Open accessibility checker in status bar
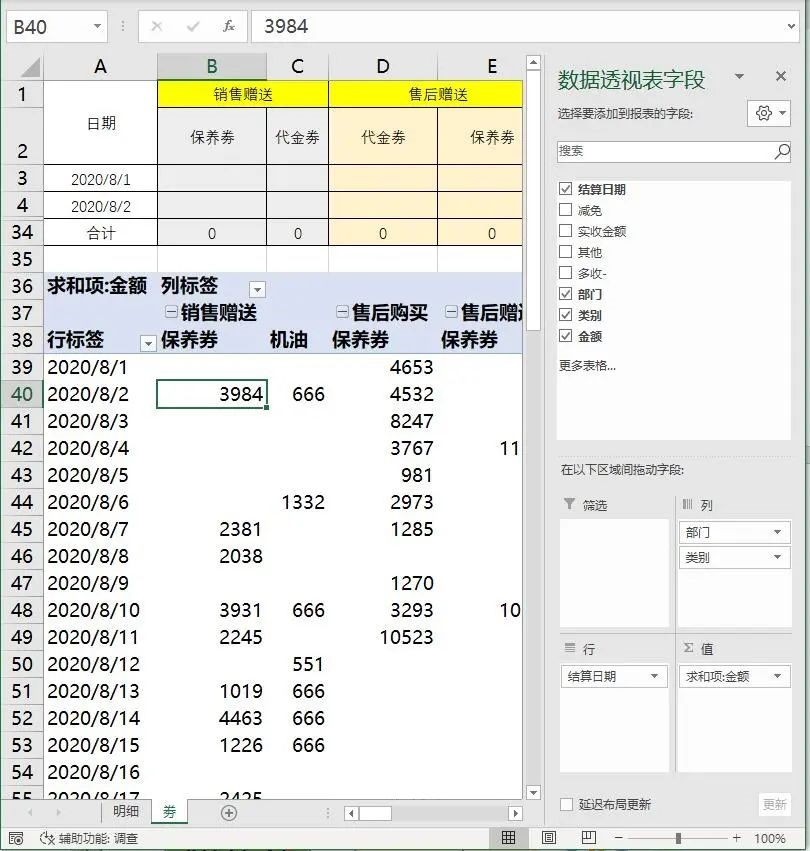 click(90, 838)
